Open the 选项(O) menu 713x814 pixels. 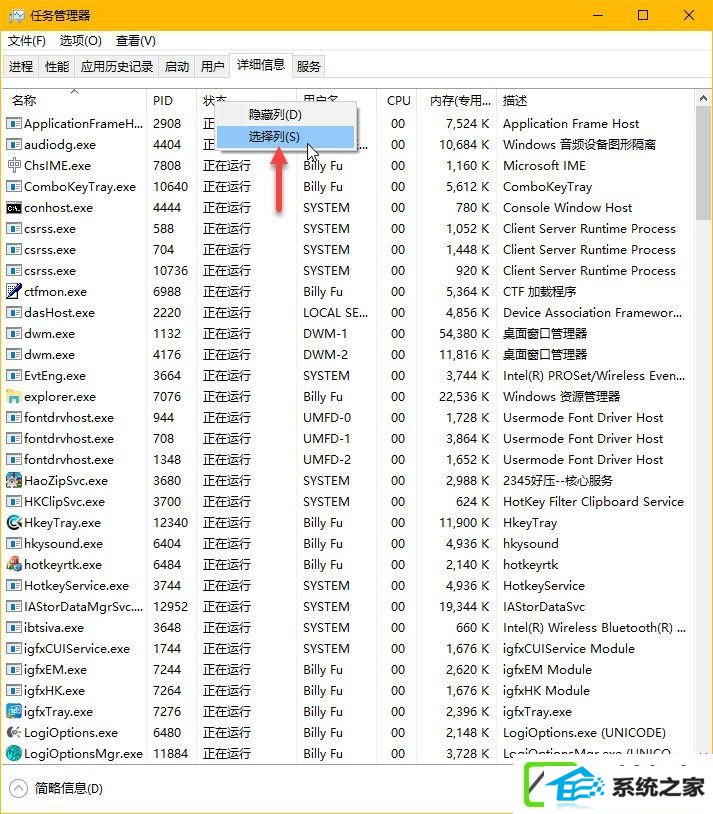80,40
